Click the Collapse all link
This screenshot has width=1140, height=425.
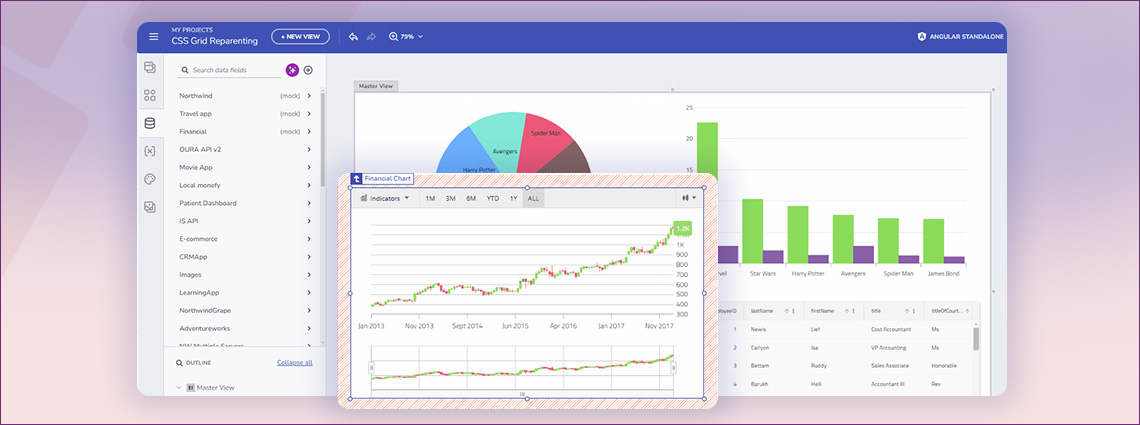[x=294, y=363]
